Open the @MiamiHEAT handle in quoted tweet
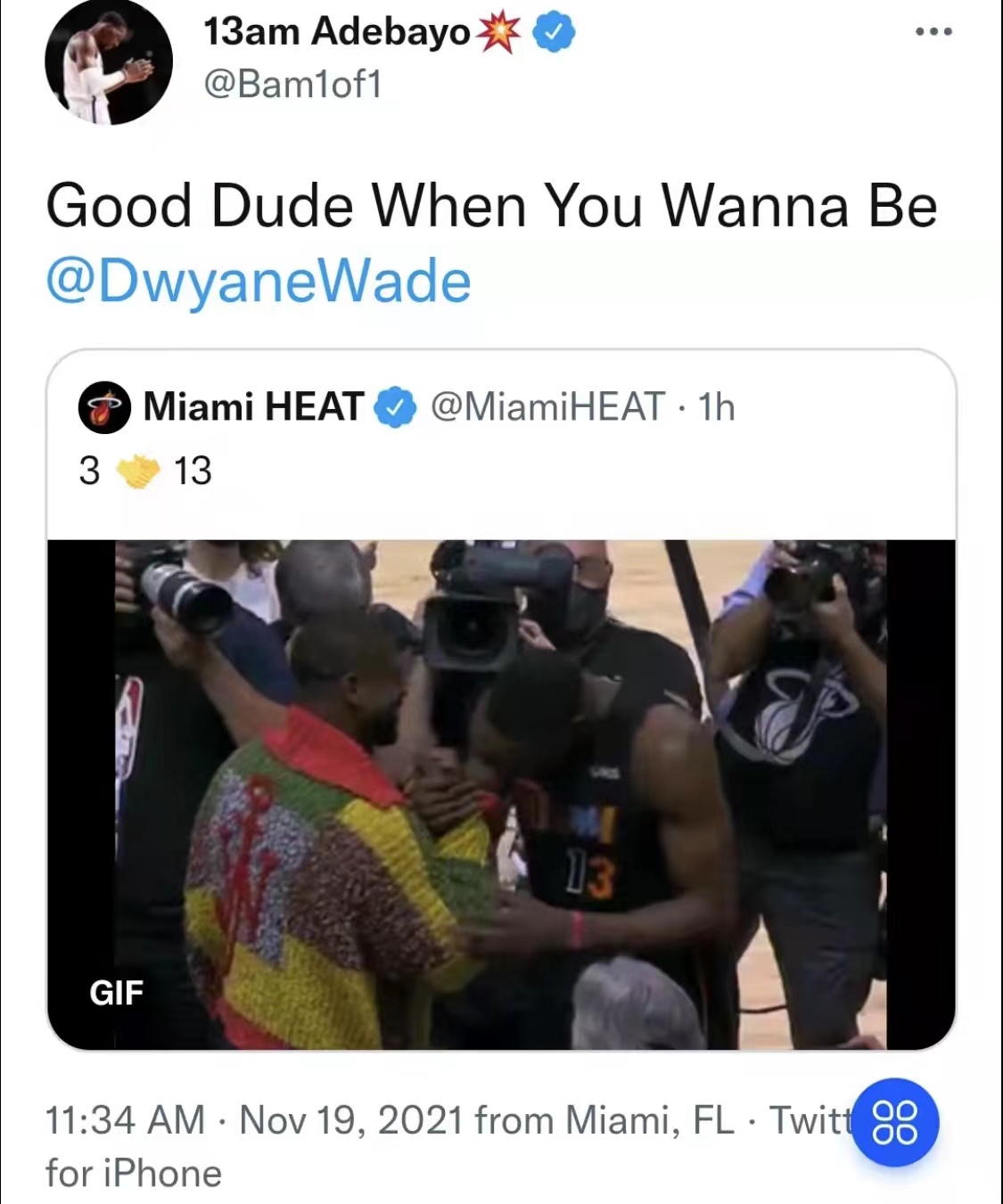 click(x=547, y=406)
